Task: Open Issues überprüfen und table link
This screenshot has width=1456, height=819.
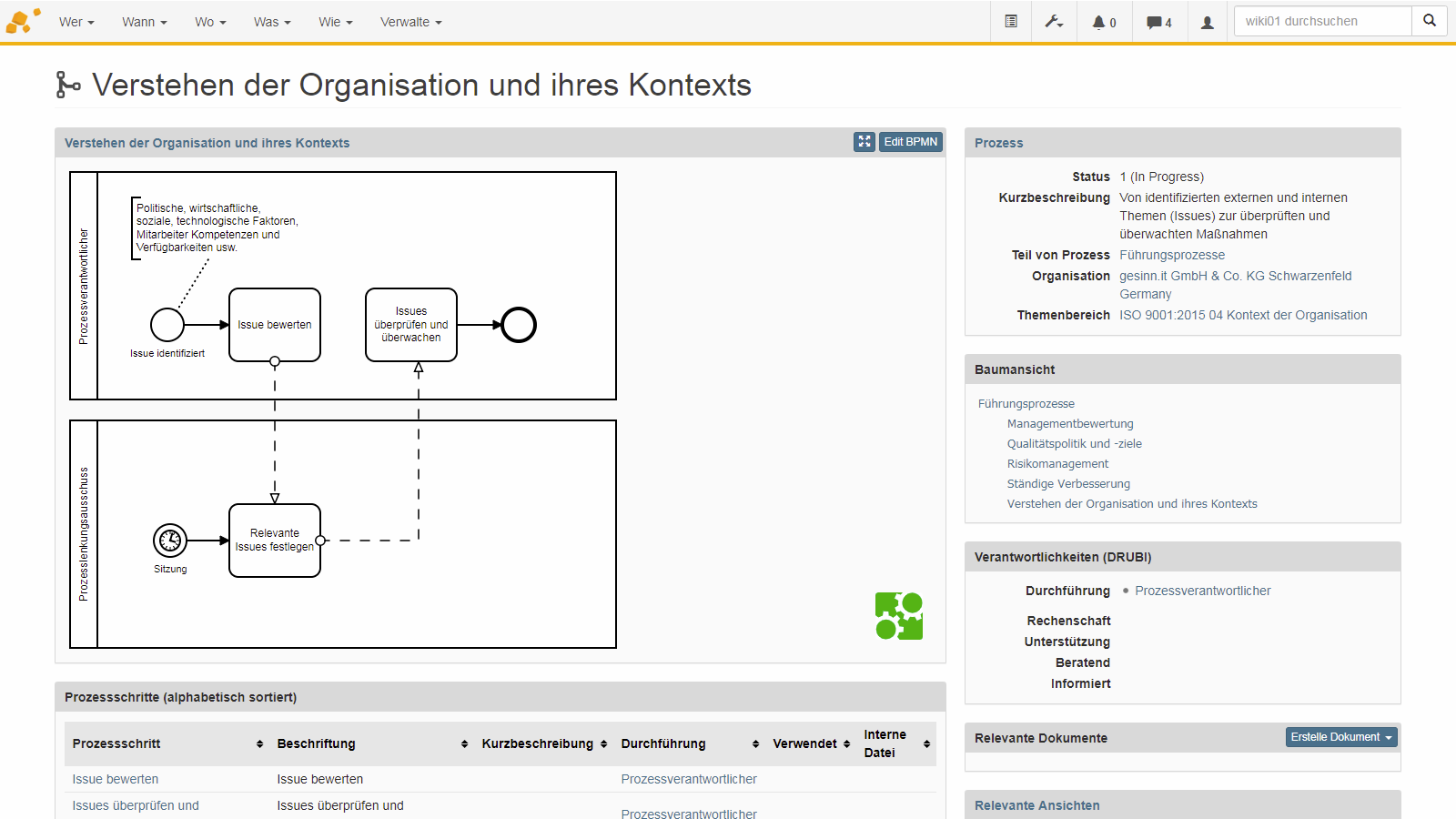Action: 136,805
